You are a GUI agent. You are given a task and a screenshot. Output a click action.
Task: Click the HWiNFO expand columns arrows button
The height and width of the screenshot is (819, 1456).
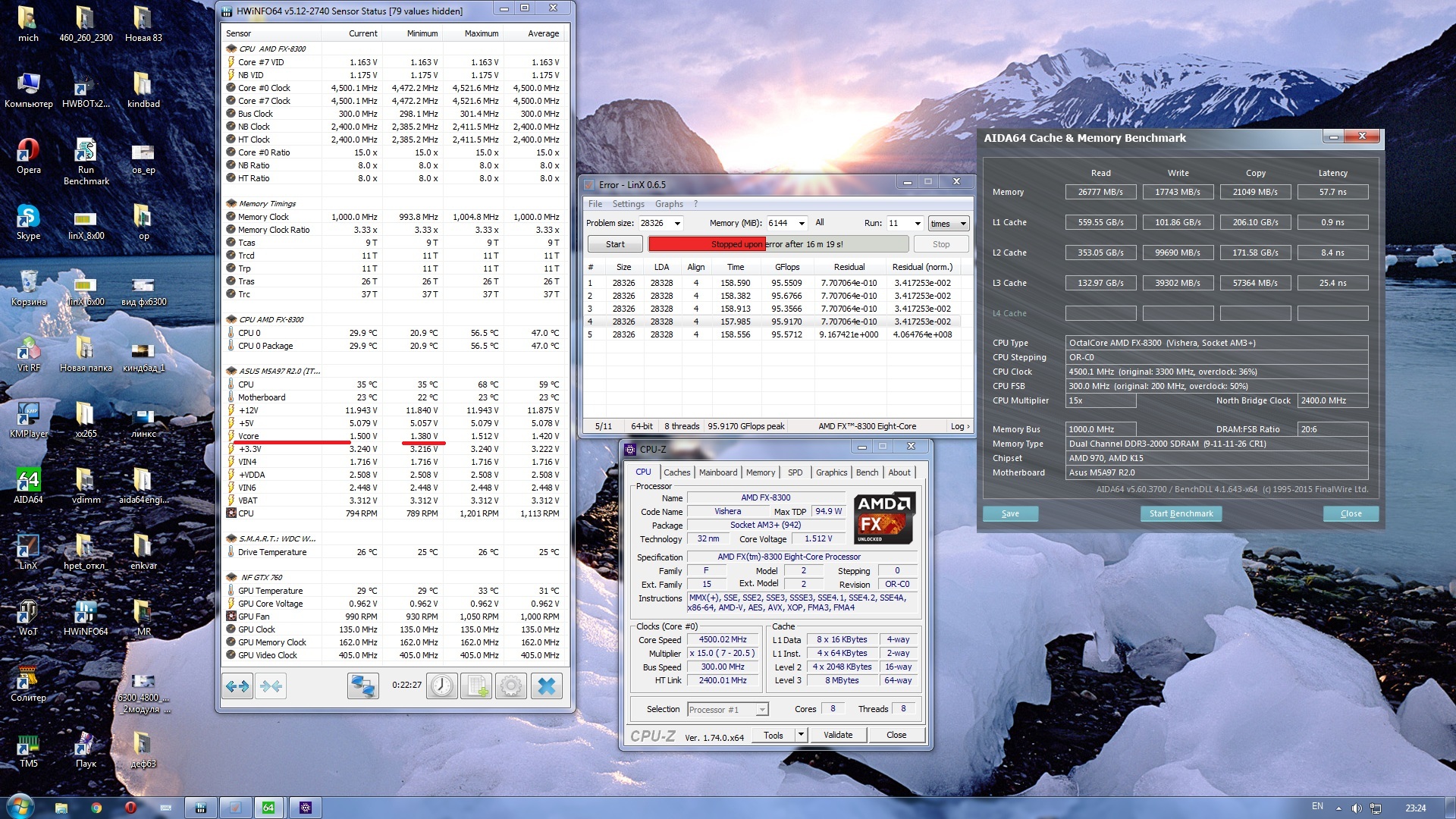[x=237, y=687]
